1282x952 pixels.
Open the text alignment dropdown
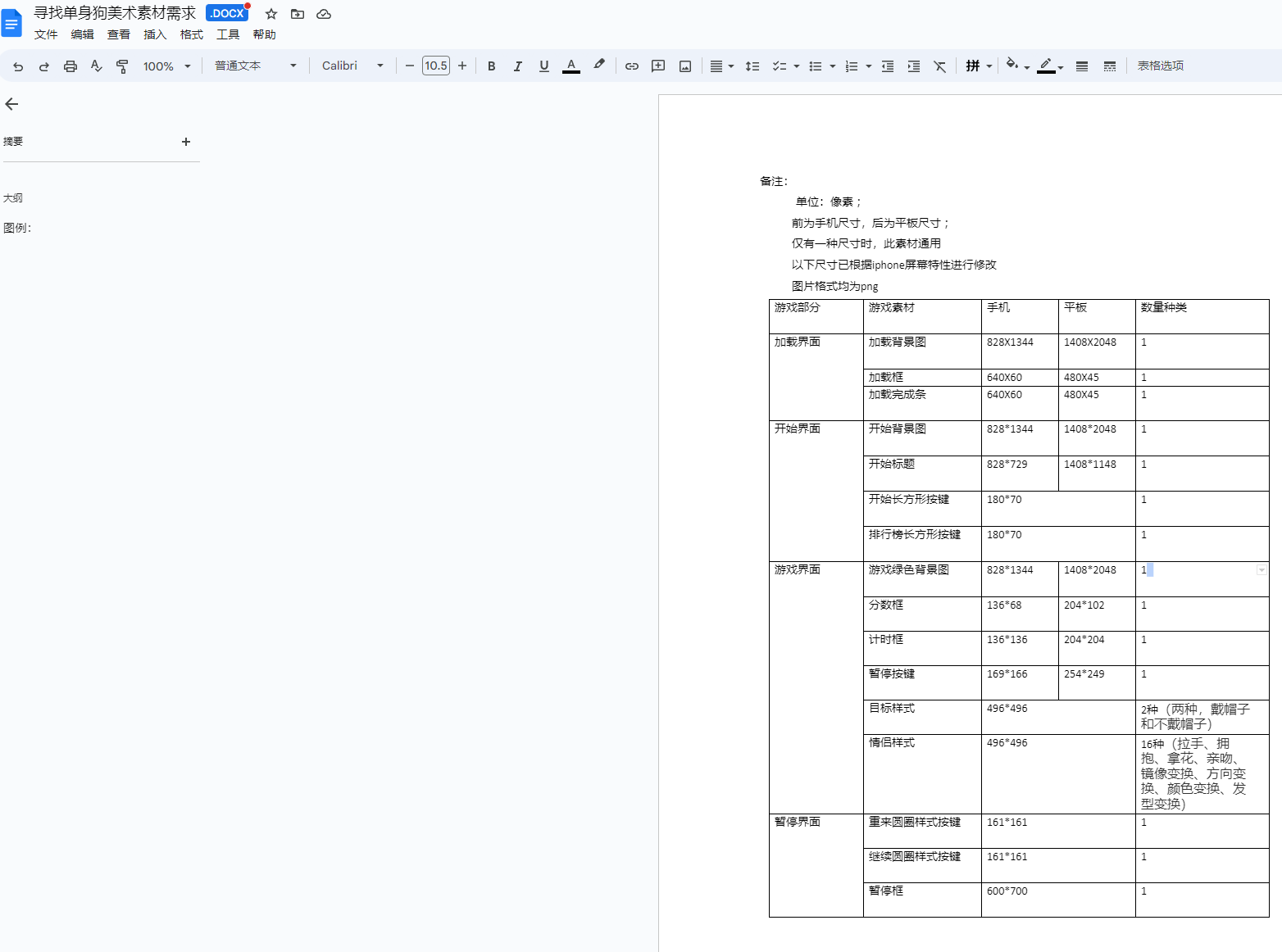pos(721,66)
